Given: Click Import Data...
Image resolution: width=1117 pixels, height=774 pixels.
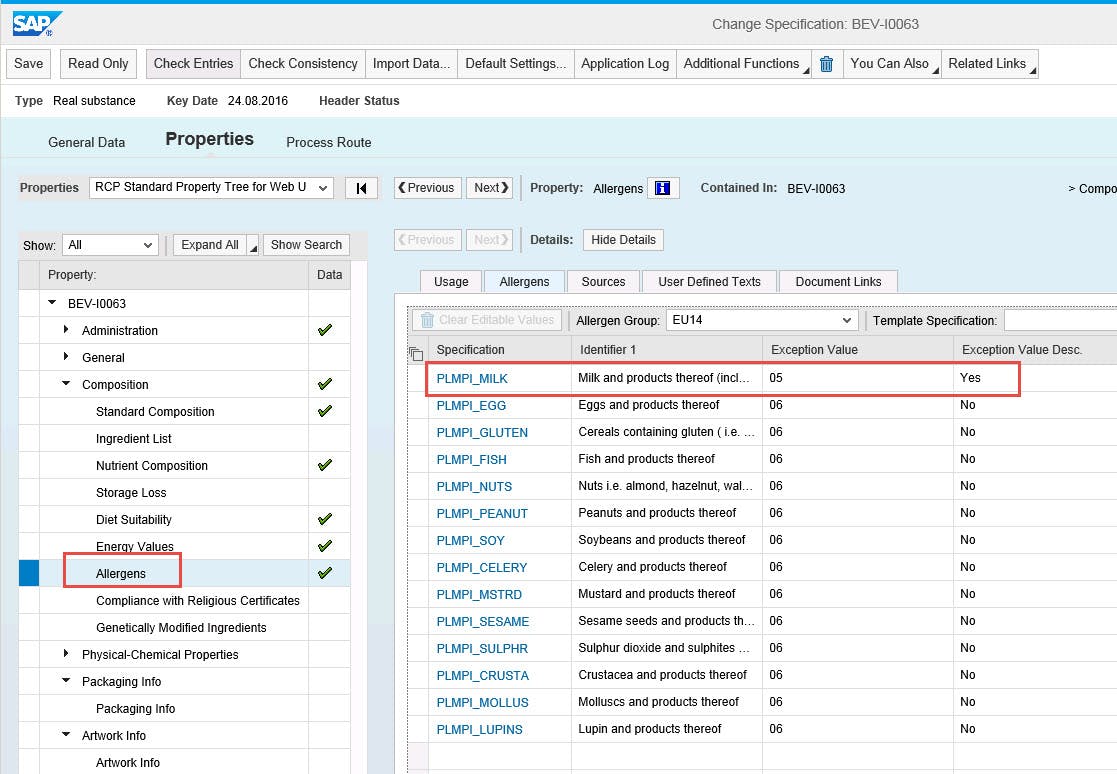Looking at the screenshot, I should [411, 63].
